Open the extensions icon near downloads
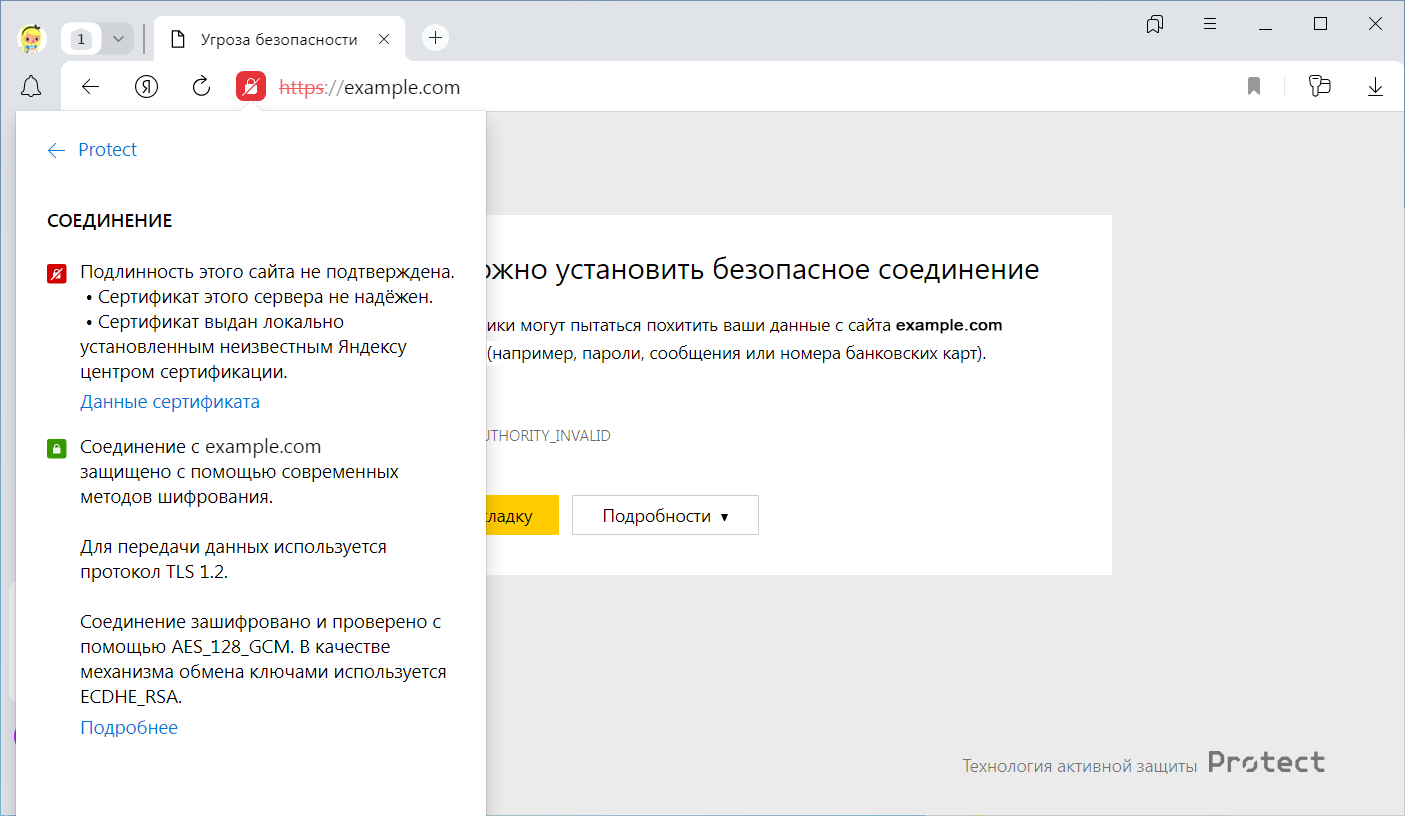The width and height of the screenshot is (1405, 816). coord(1319,87)
